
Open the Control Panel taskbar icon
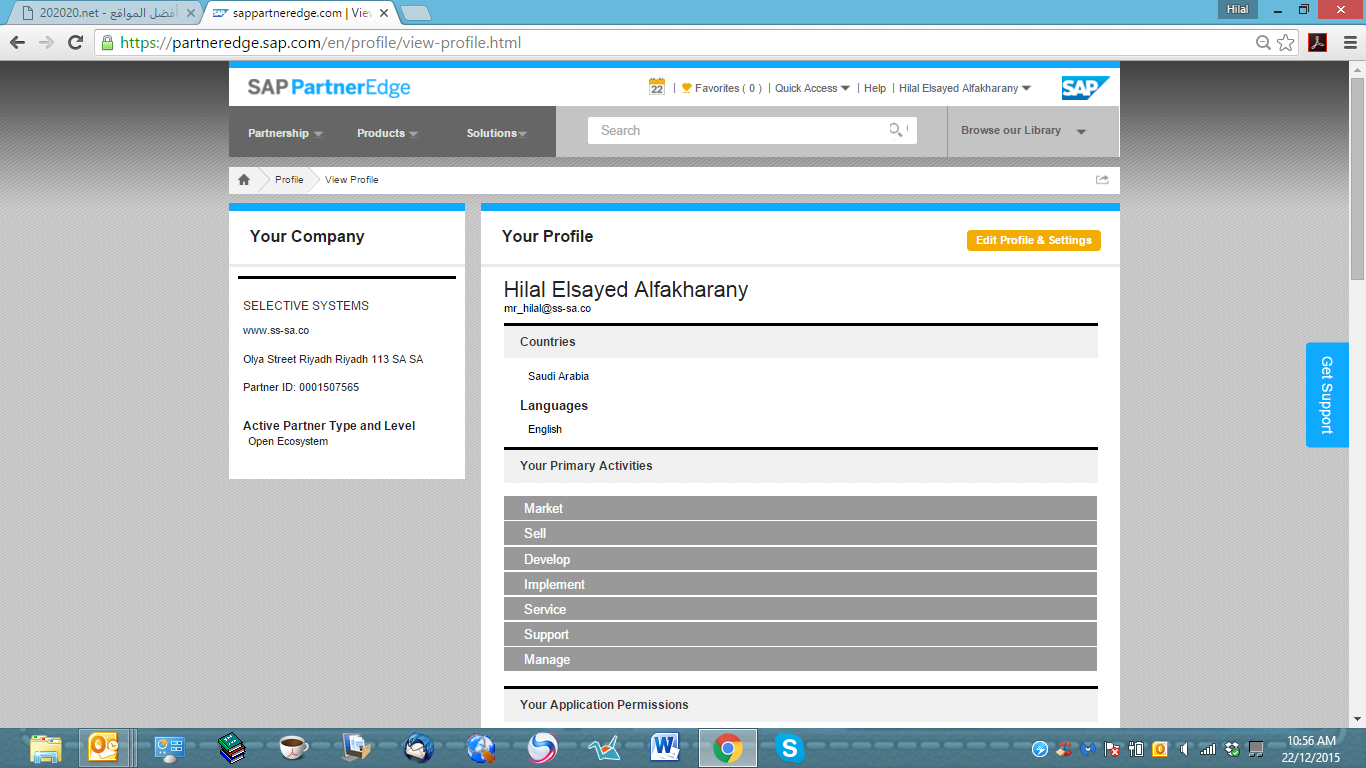(169, 748)
